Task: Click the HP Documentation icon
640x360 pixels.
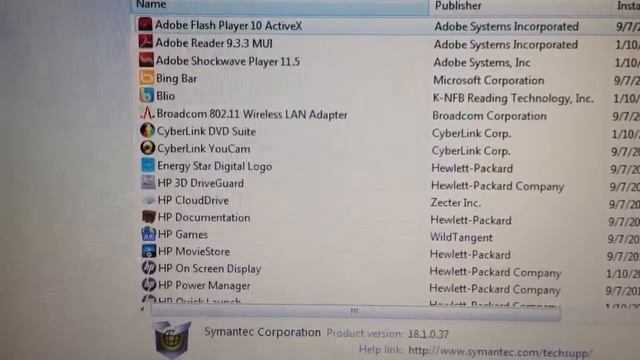Action: (149, 216)
